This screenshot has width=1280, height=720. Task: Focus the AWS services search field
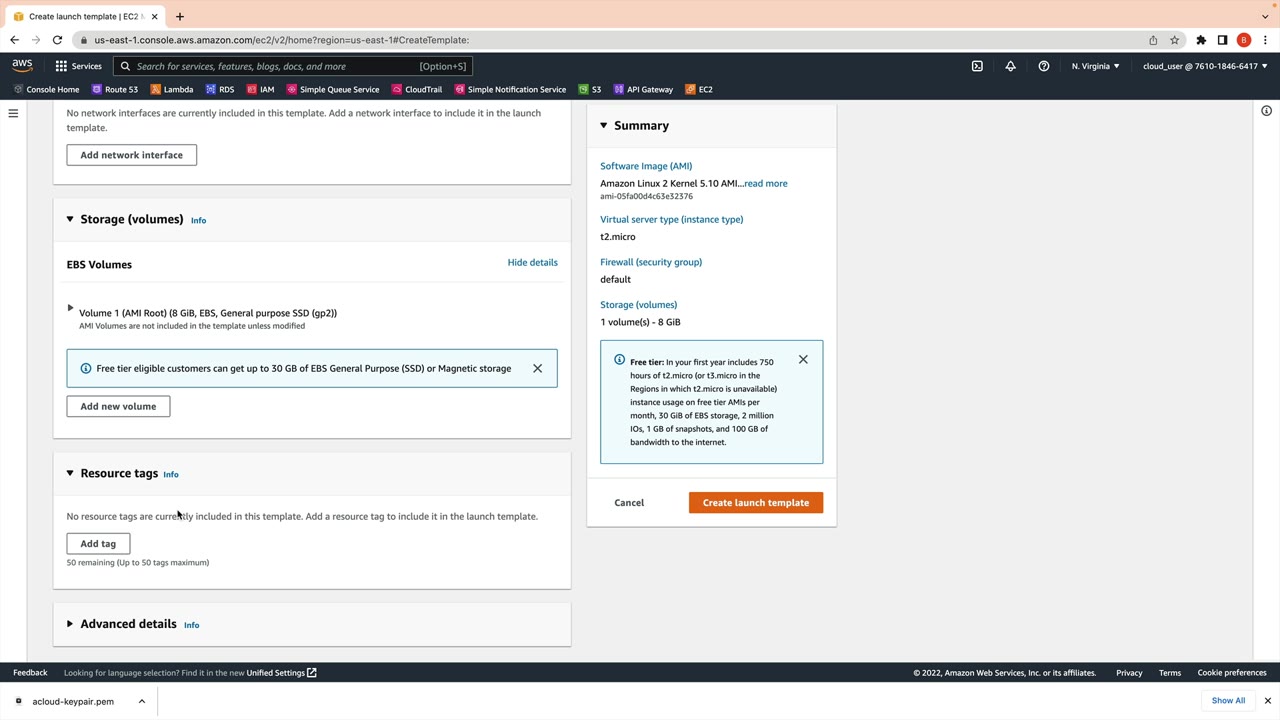[x=292, y=66]
